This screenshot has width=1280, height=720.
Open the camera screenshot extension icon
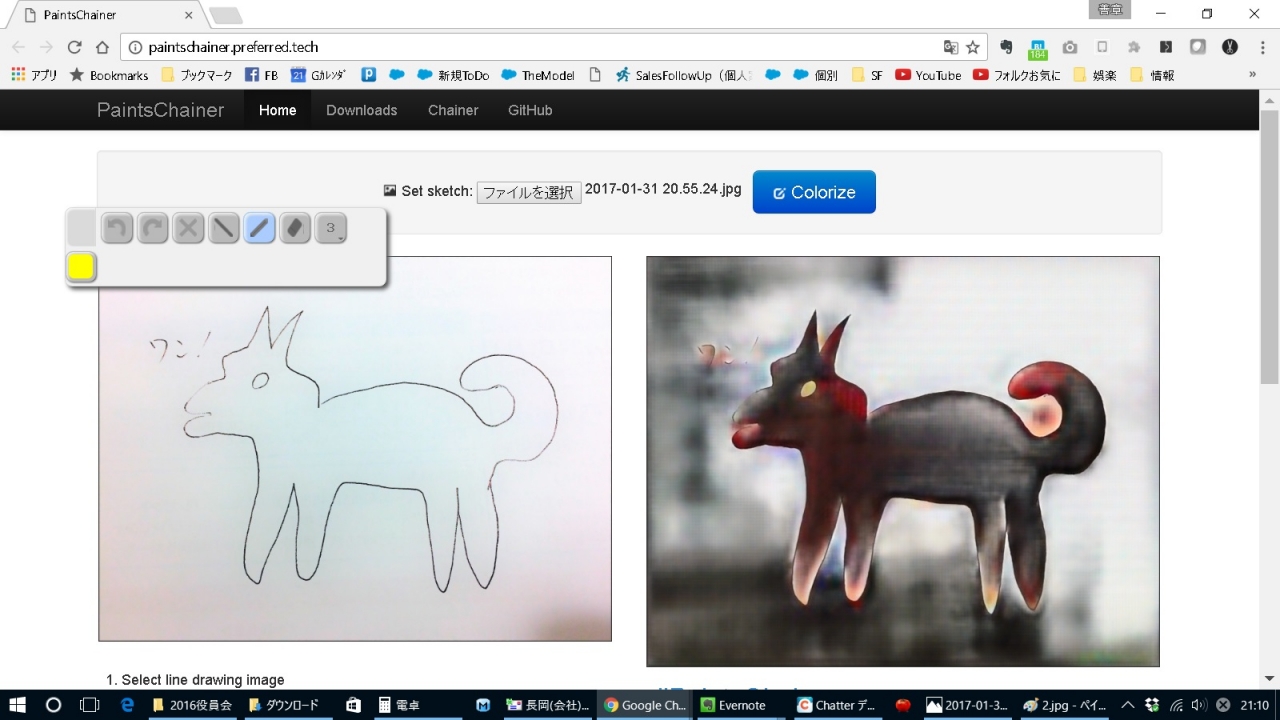pos(1070,47)
